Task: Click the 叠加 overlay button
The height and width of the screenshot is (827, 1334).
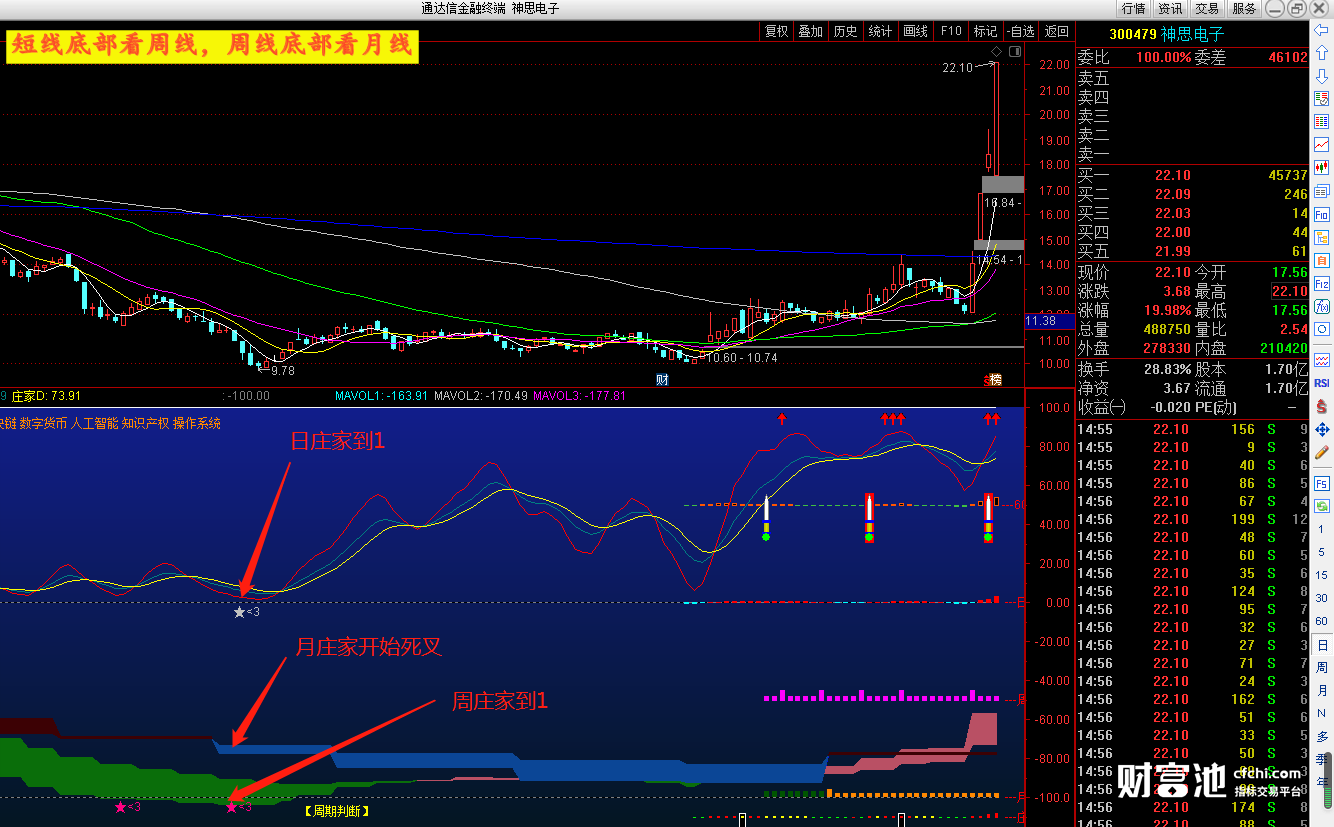Action: pos(811,31)
